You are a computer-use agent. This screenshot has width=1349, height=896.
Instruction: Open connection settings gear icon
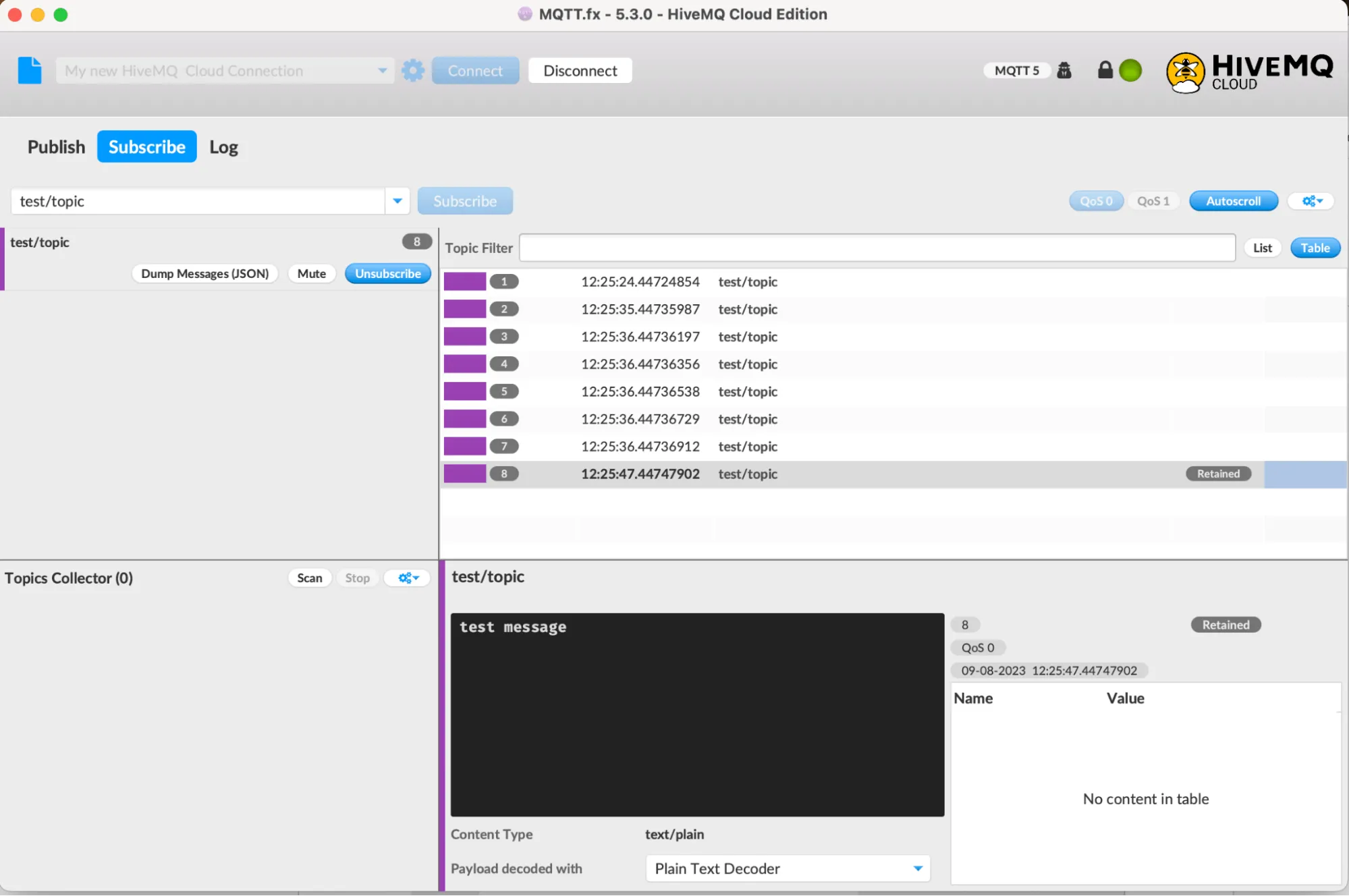413,71
